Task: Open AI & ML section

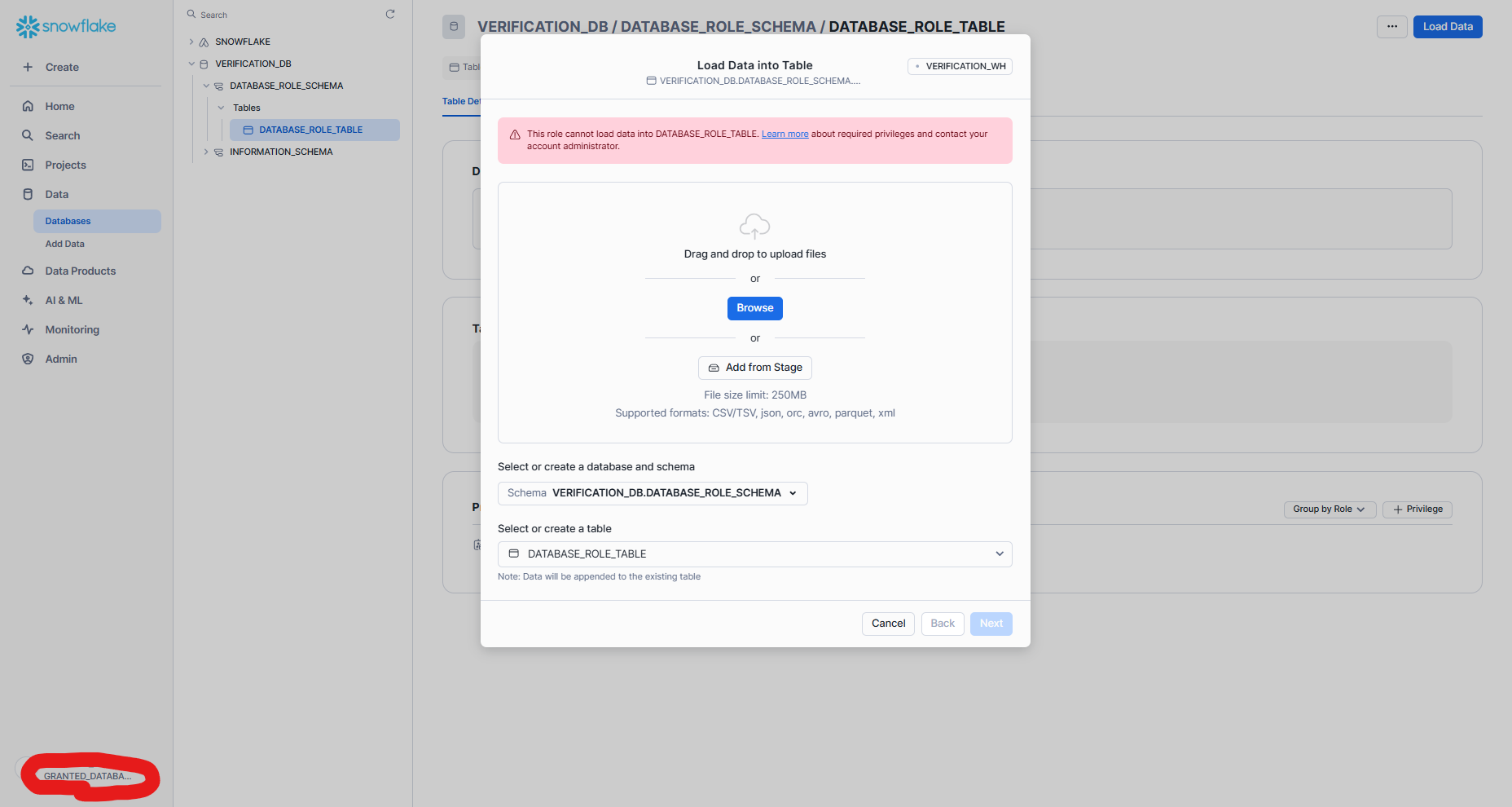Action: click(64, 300)
